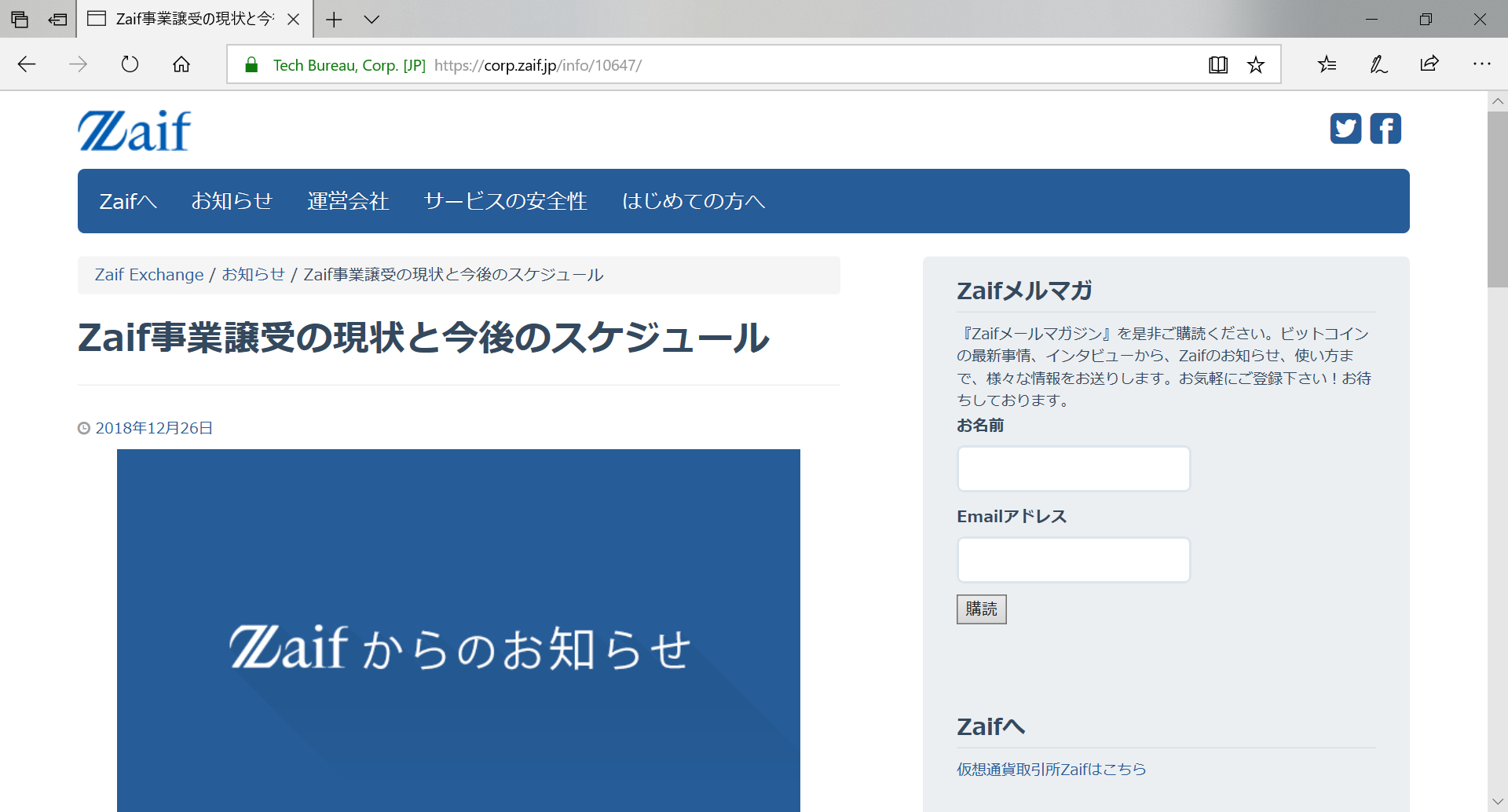This screenshot has width=1508, height=812.
Task: Go to the browser home page
Action: point(181,64)
